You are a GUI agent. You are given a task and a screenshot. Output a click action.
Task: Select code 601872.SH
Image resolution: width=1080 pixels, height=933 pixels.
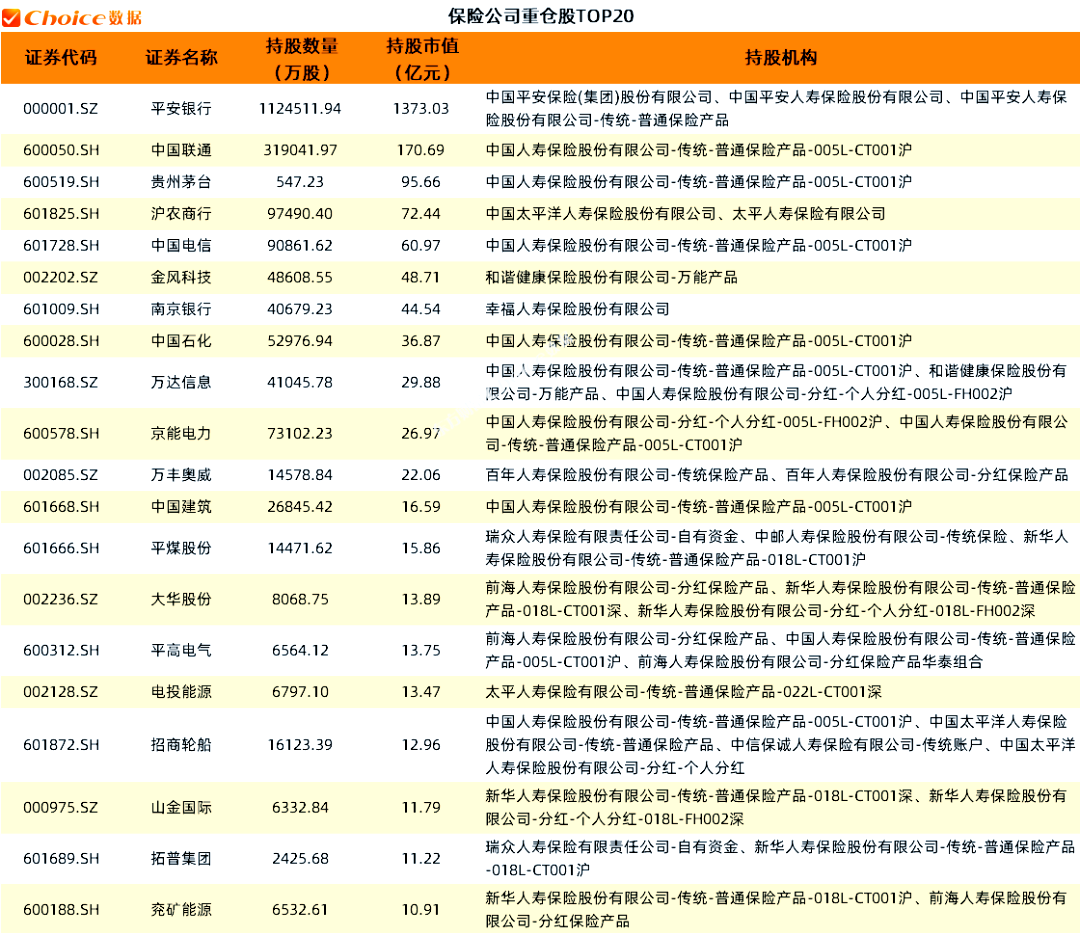click(61, 744)
